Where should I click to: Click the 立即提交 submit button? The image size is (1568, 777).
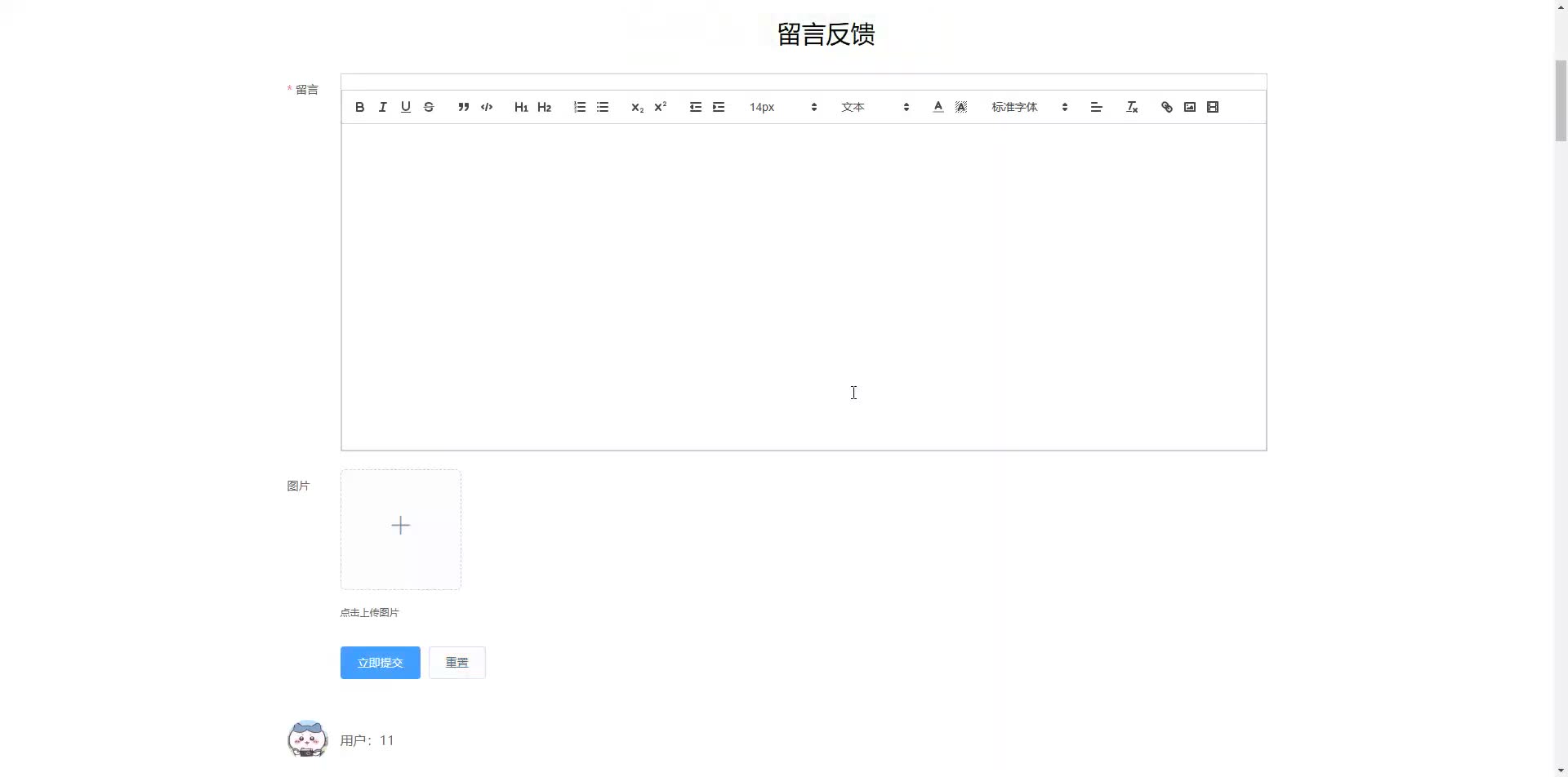coord(379,662)
